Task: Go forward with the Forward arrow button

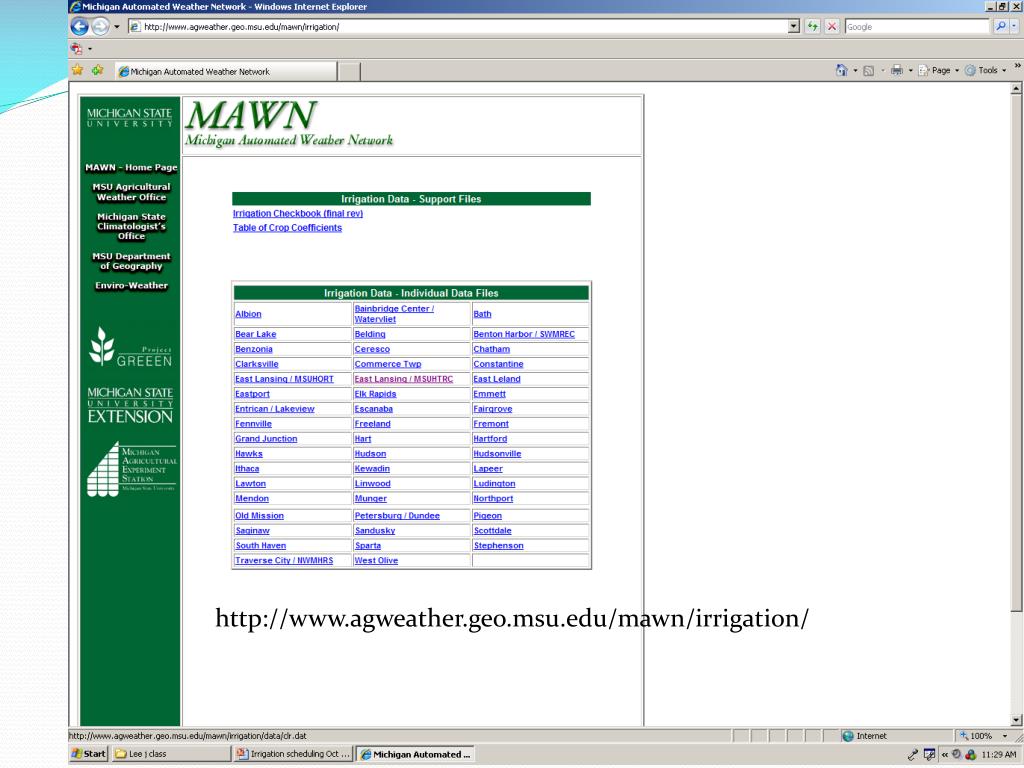Action: coord(100,27)
